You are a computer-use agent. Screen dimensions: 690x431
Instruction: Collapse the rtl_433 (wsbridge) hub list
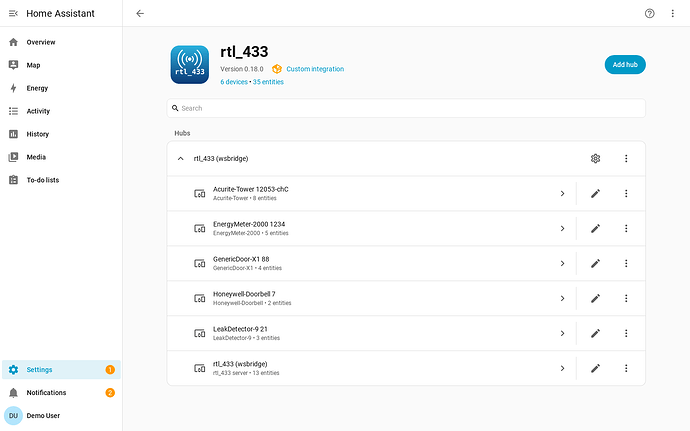click(180, 158)
